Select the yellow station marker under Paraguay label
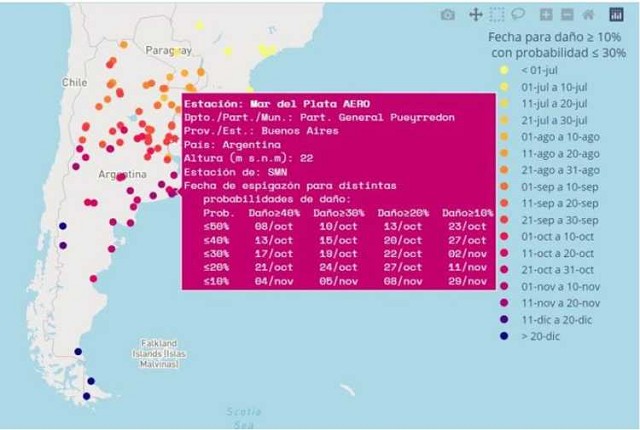This screenshot has width=640, height=430. (x=176, y=52)
